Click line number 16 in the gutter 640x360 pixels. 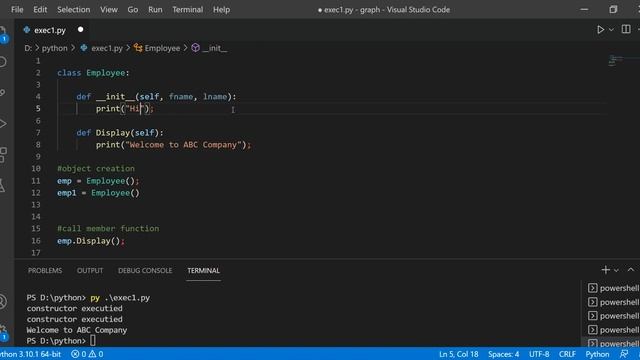tap(36, 241)
